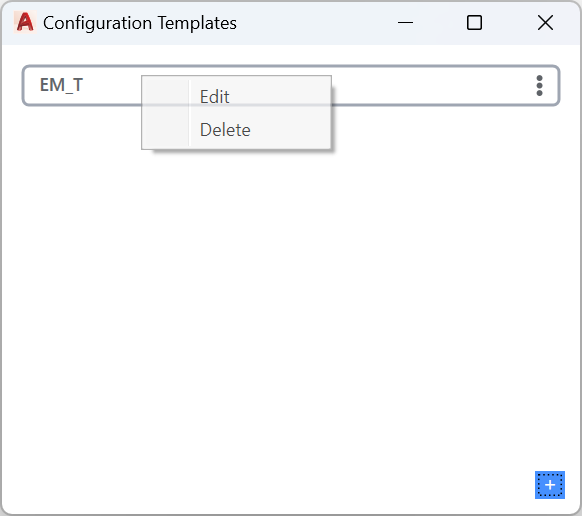
Task: Minimize the Configuration Templates window
Action: [x=405, y=23]
